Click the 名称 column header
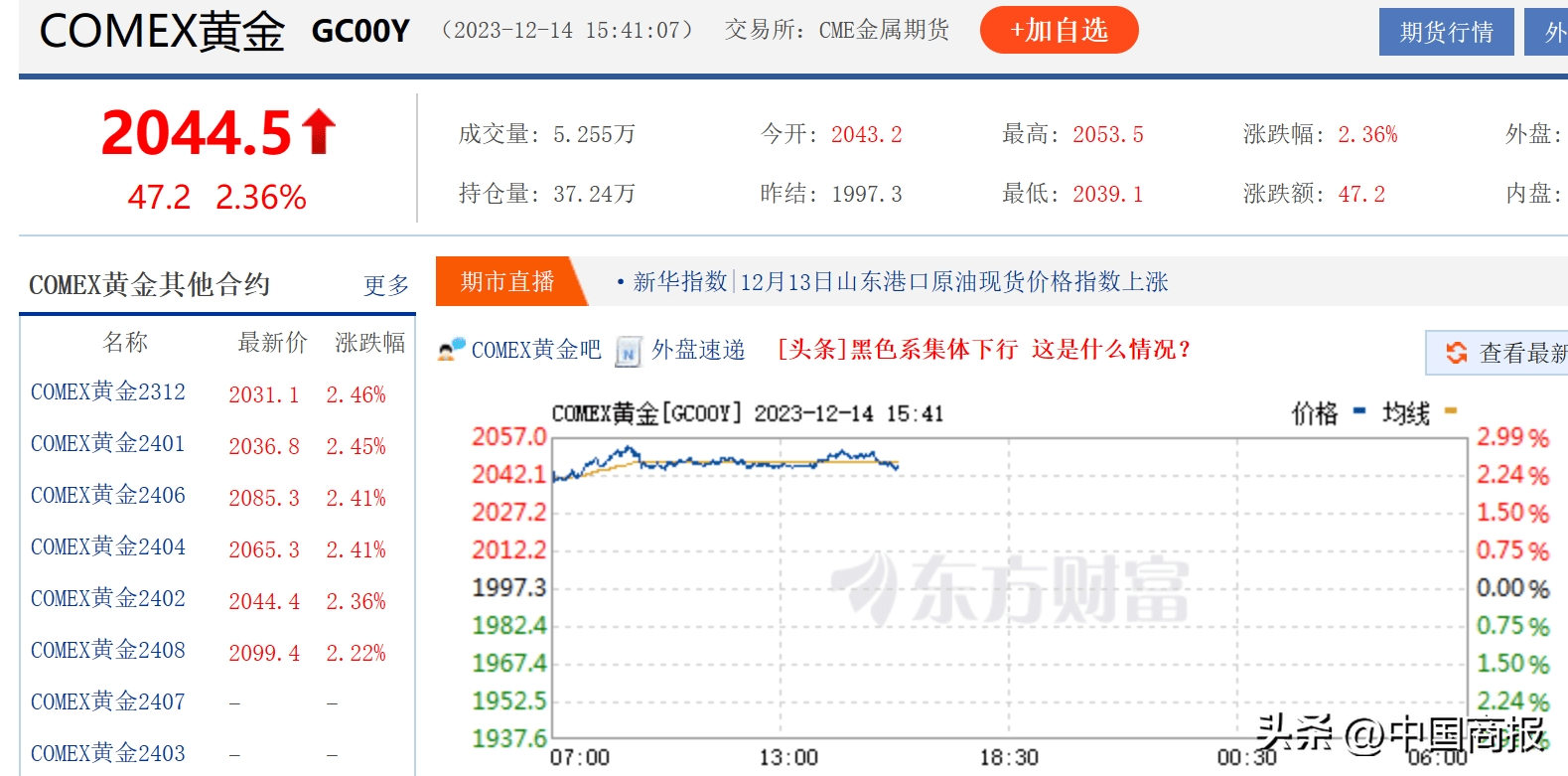1568x776 pixels. pyautogui.click(x=125, y=343)
